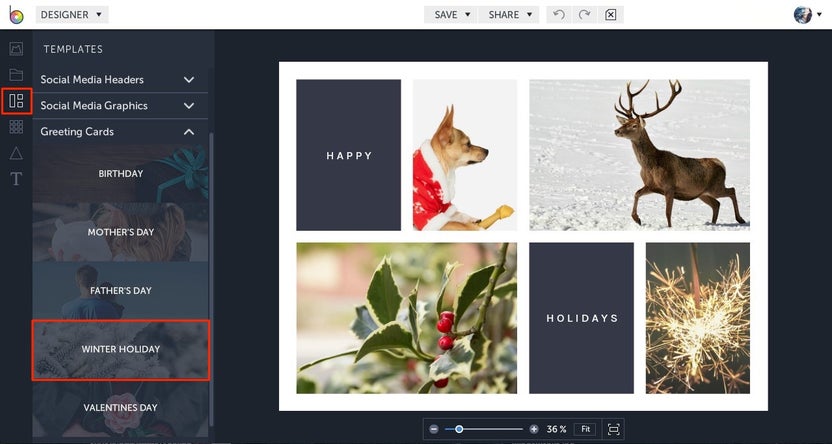Open the grid layouts sidebar icon
This screenshot has height=444, width=832.
pos(16,127)
